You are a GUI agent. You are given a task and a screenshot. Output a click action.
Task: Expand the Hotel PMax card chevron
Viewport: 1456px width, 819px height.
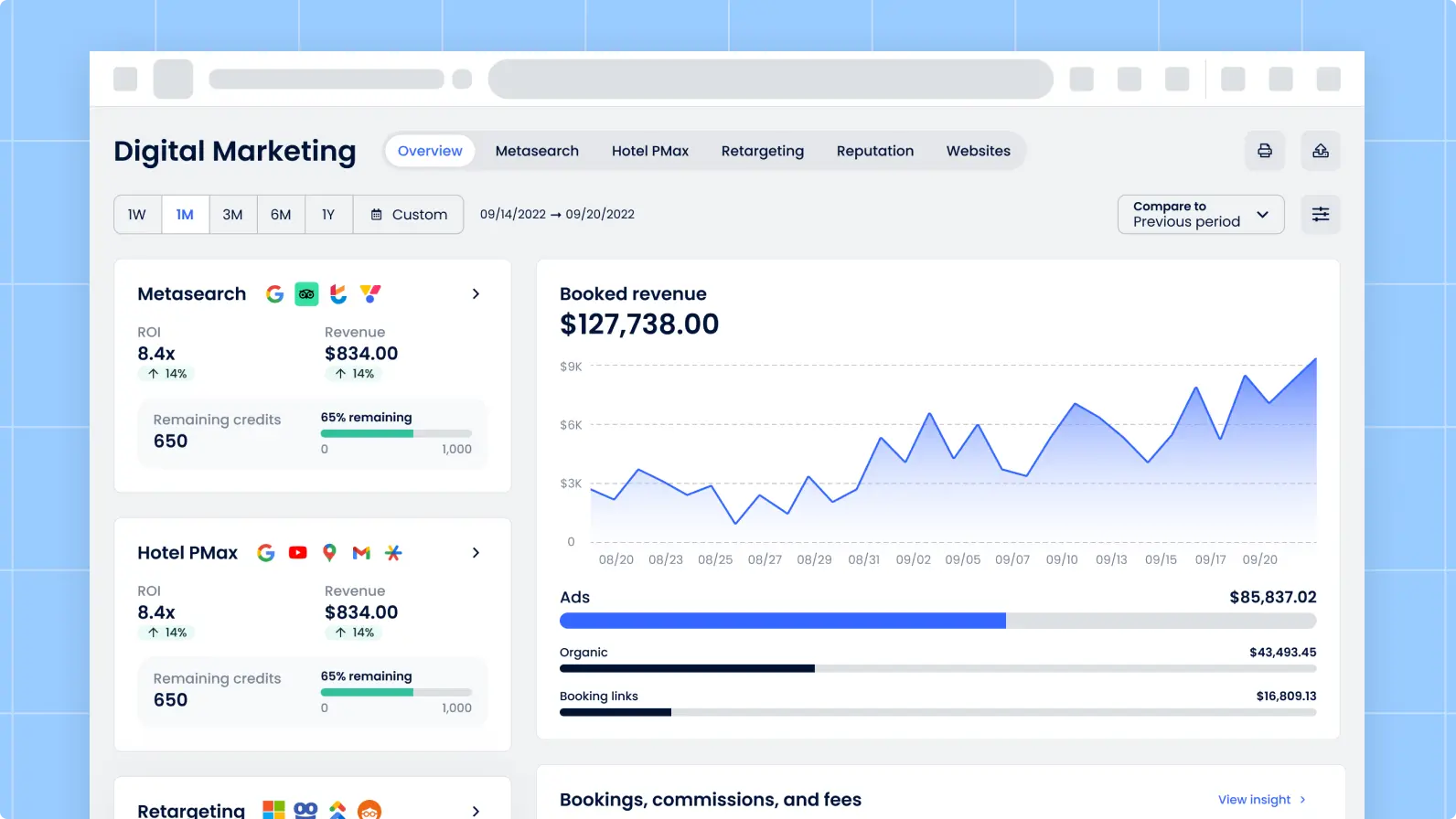[476, 553]
